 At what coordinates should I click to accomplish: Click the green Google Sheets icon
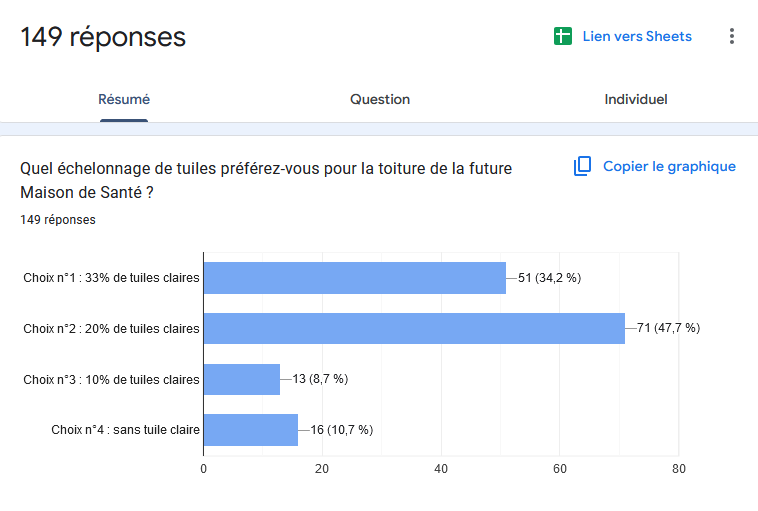pyautogui.click(x=562, y=36)
